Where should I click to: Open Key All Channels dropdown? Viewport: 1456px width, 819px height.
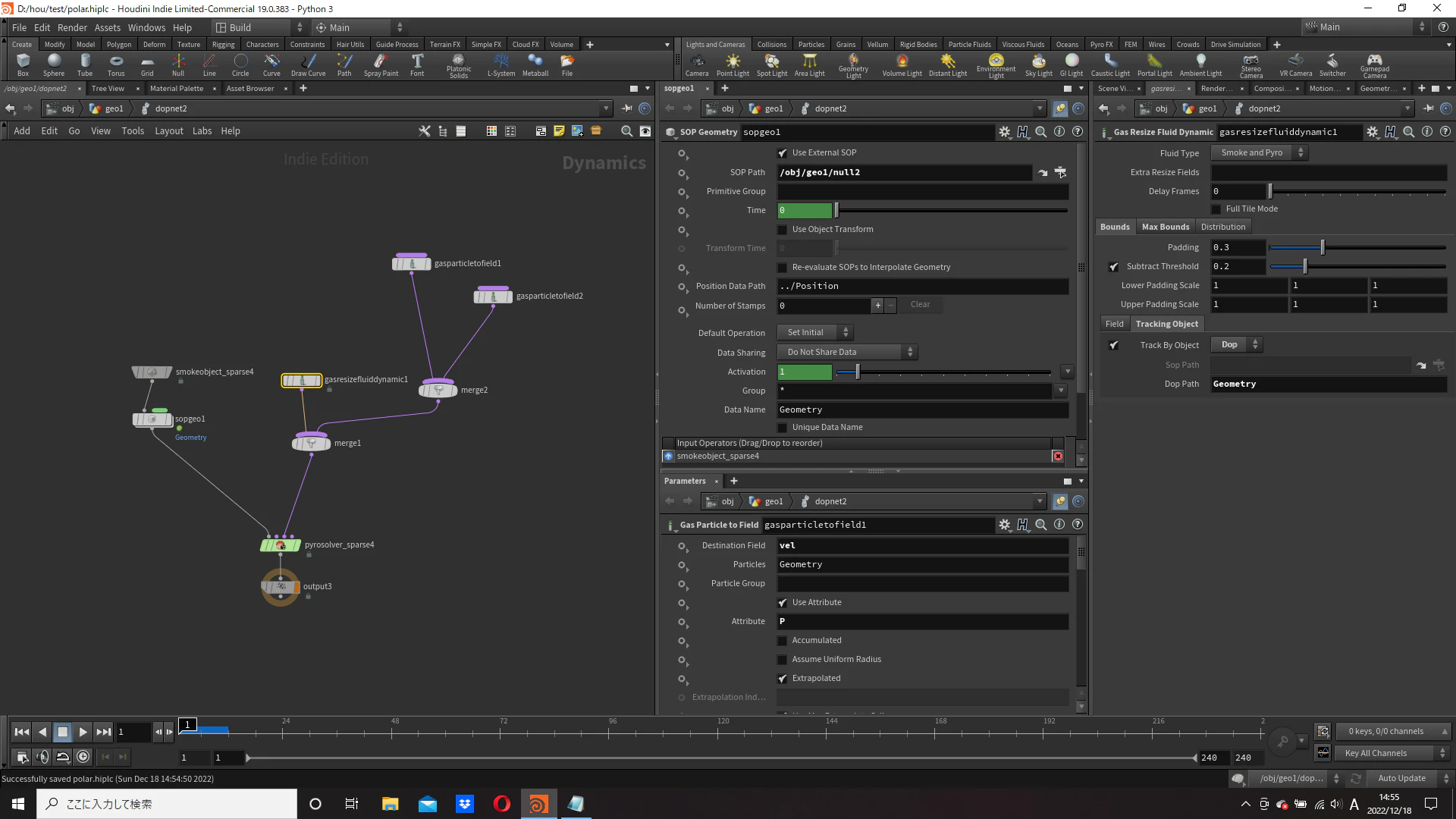(1392, 753)
